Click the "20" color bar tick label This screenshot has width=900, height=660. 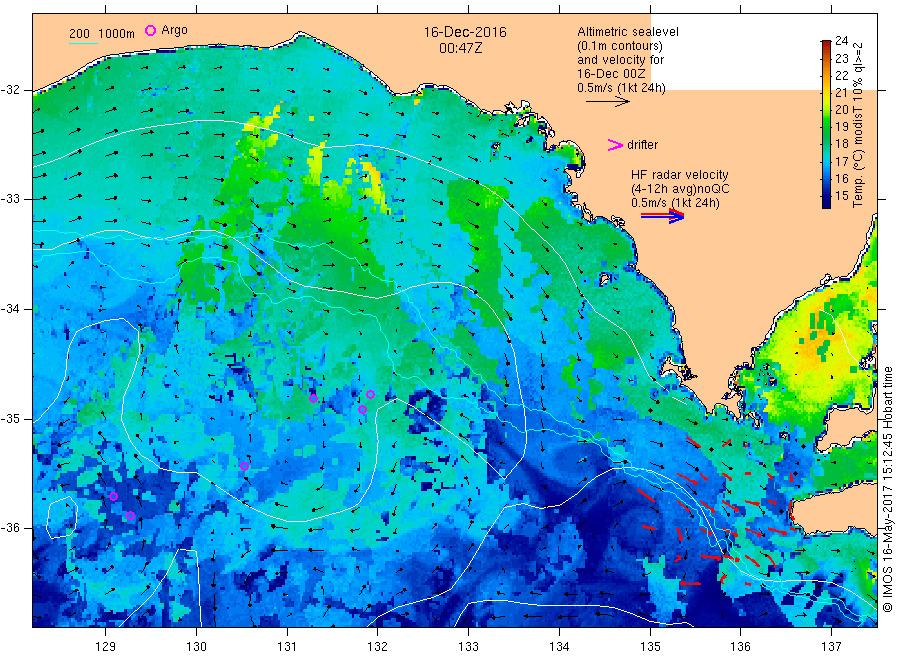(841, 109)
